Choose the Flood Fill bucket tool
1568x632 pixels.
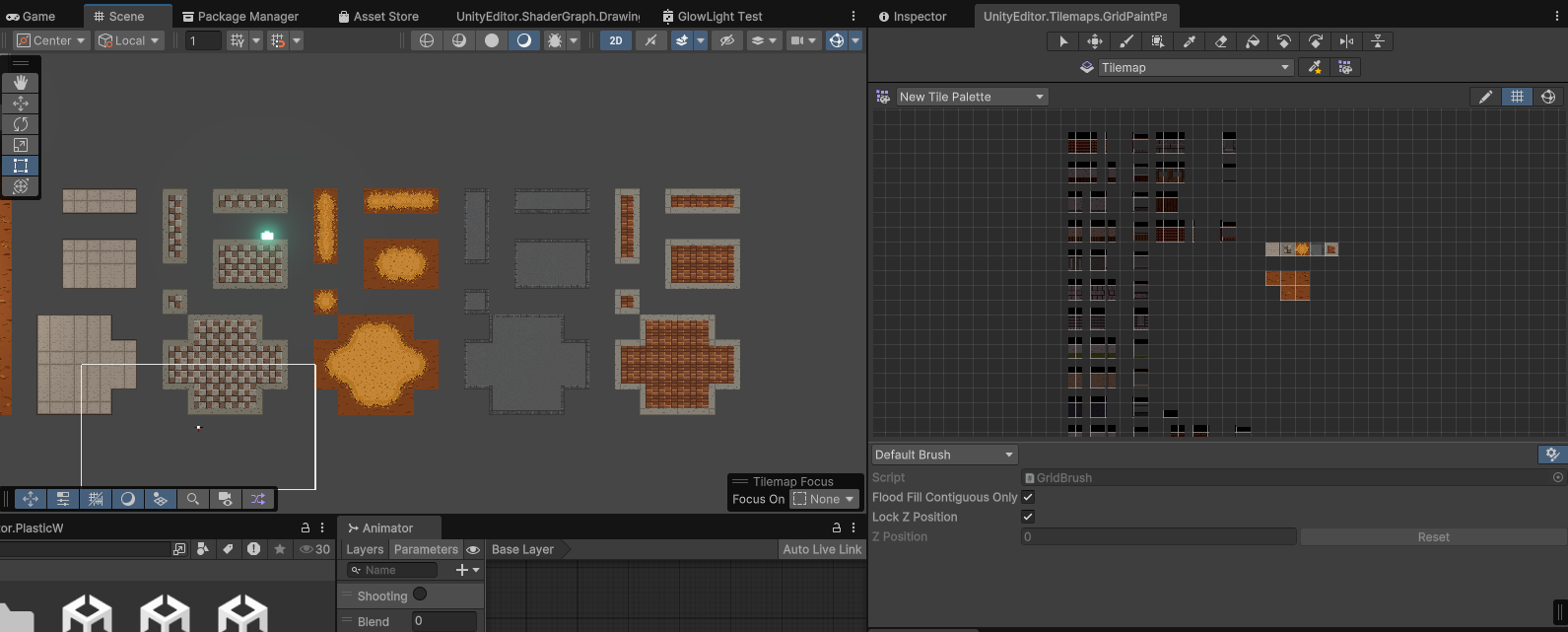[x=1253, y=41]
